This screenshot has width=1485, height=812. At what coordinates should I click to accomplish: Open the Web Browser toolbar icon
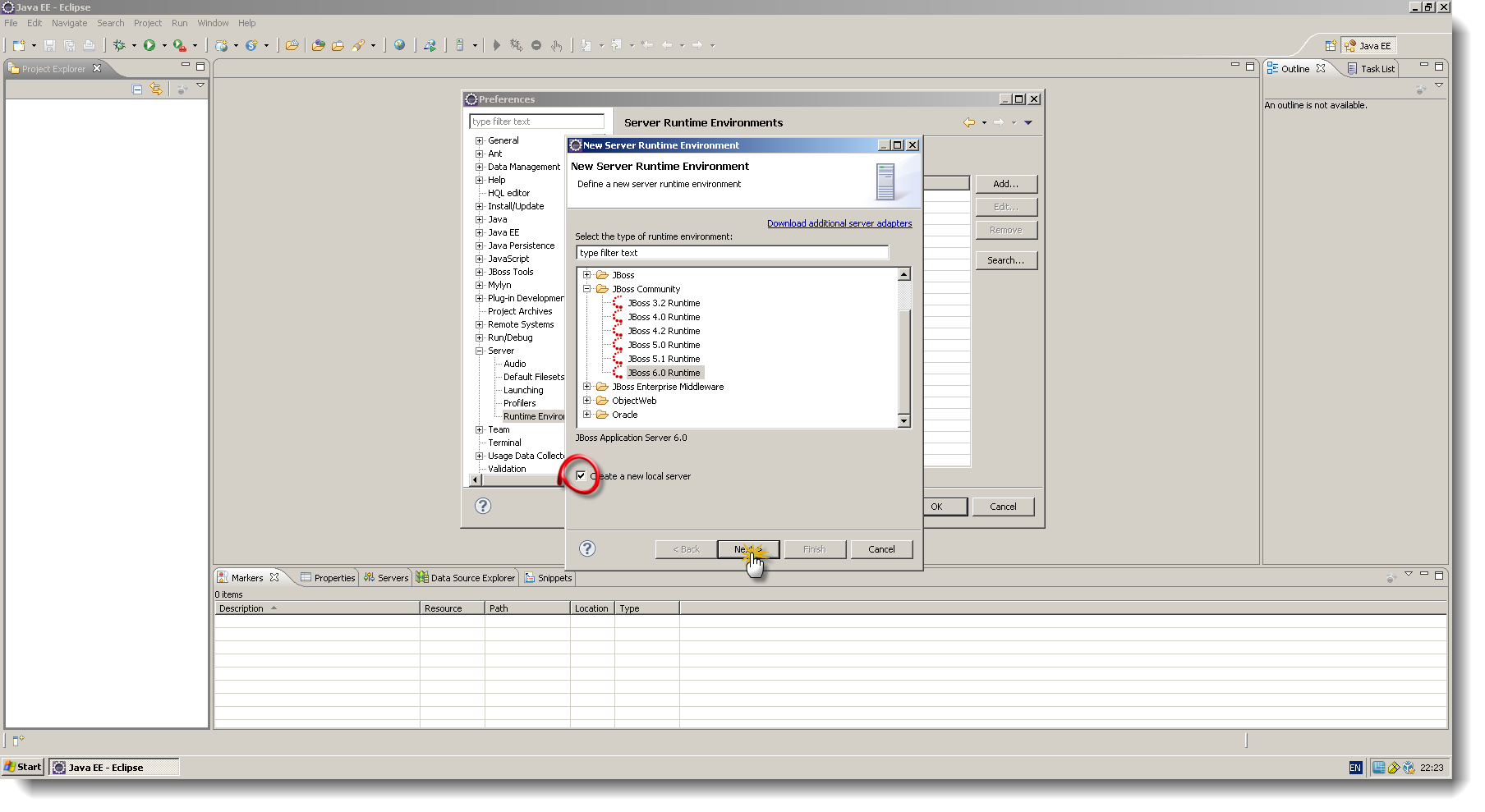coord(400,45)
